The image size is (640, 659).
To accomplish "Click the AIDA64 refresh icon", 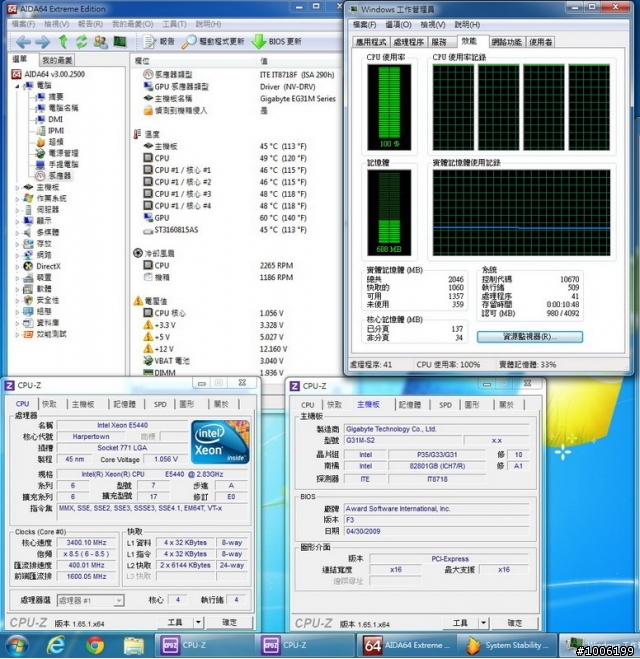I will [x=81, y=42].
